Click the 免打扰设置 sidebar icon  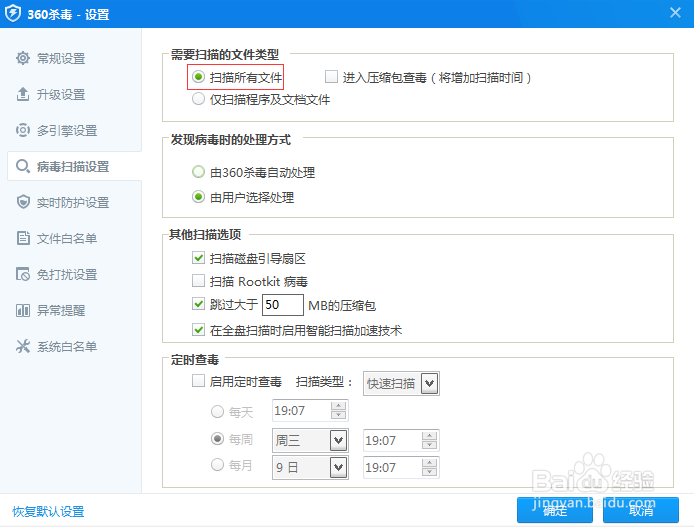tap(23, 274)
